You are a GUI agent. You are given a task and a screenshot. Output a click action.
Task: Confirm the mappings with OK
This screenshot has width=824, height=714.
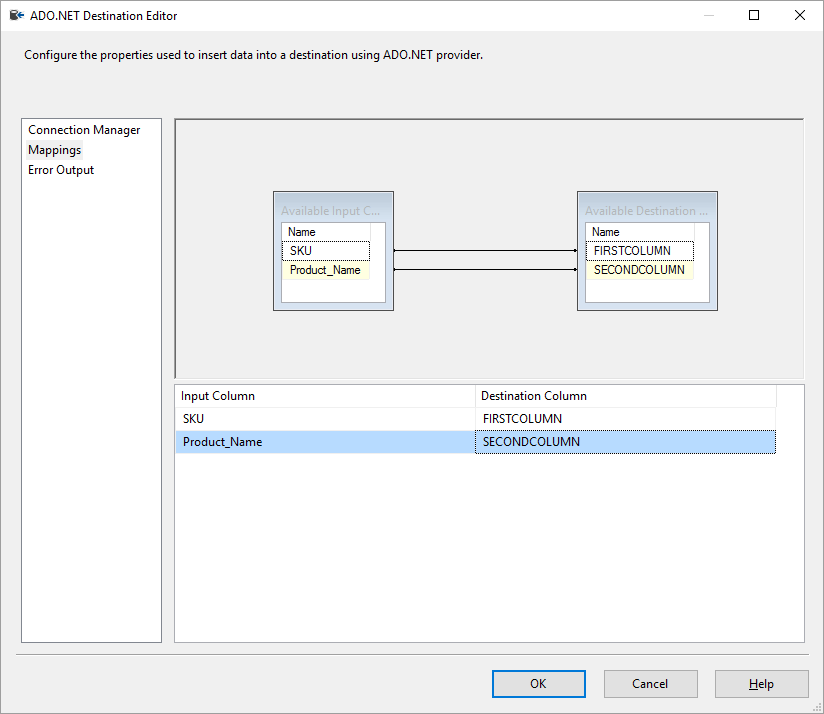pyautogui.click(x=538, y=683)
